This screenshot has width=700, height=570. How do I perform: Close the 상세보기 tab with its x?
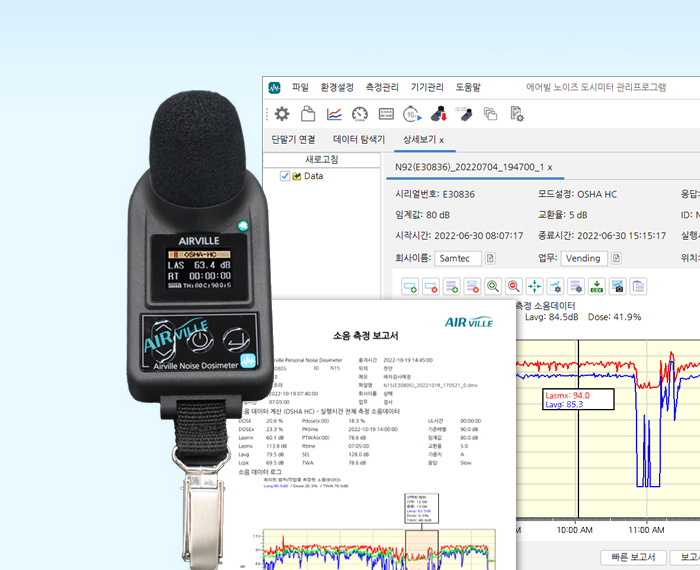pos(442,141)
